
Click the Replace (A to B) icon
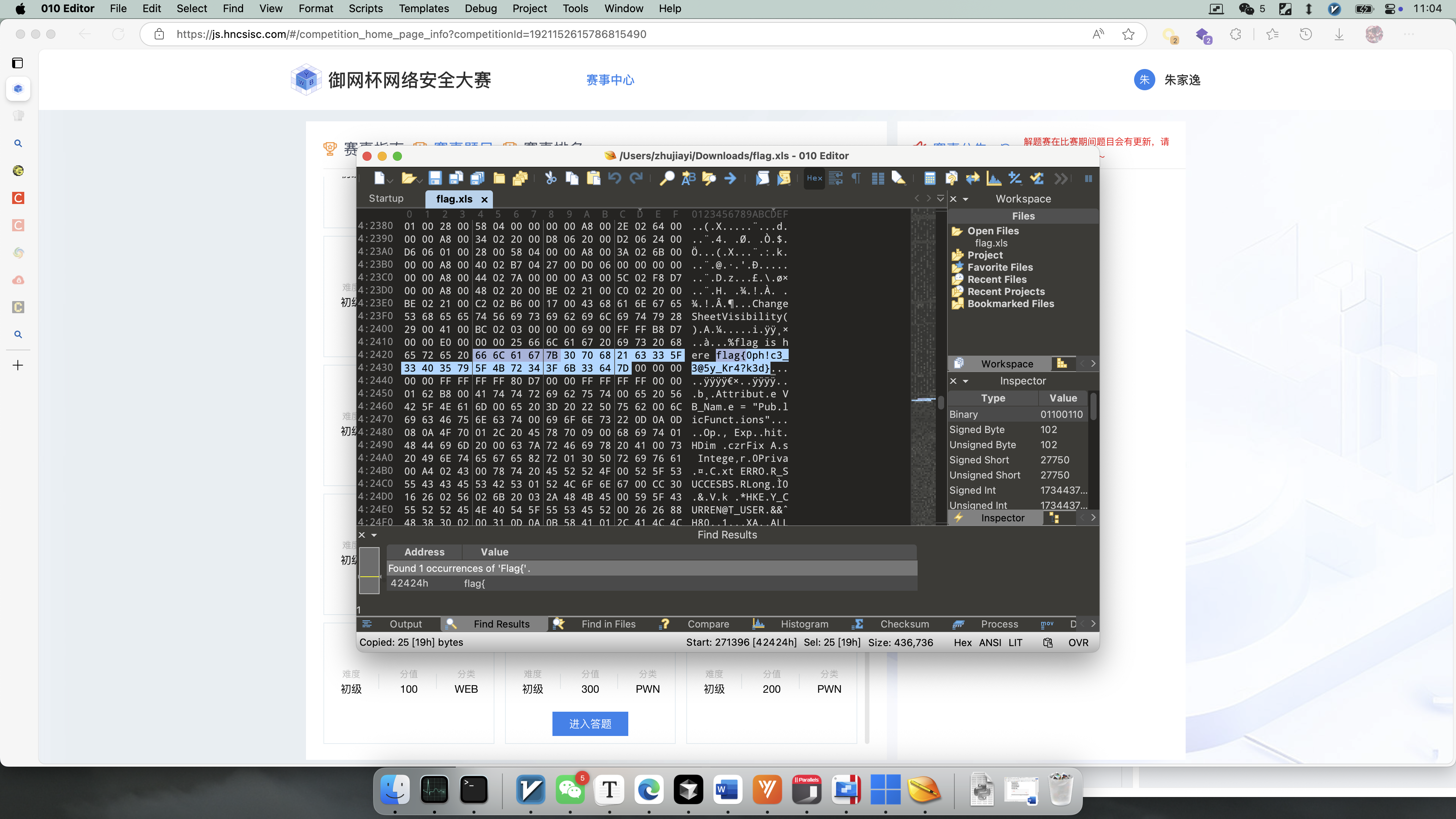pos(688,179)
